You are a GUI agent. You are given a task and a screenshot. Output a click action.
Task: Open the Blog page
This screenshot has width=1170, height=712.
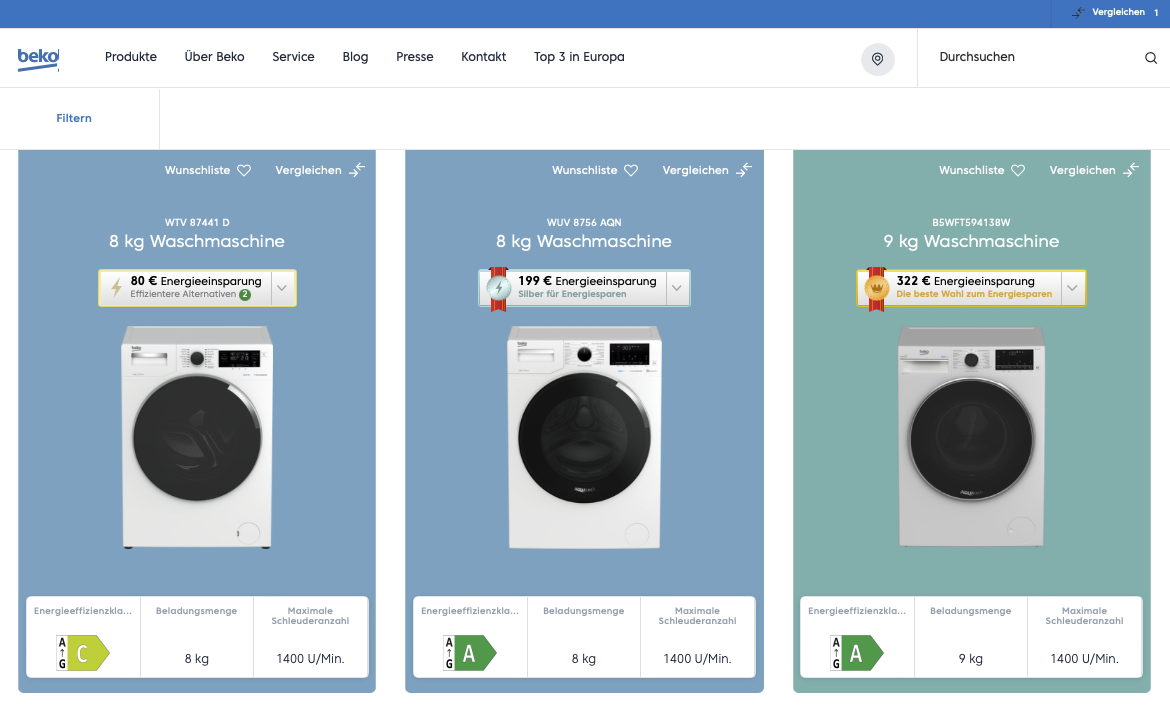(355, 57)
